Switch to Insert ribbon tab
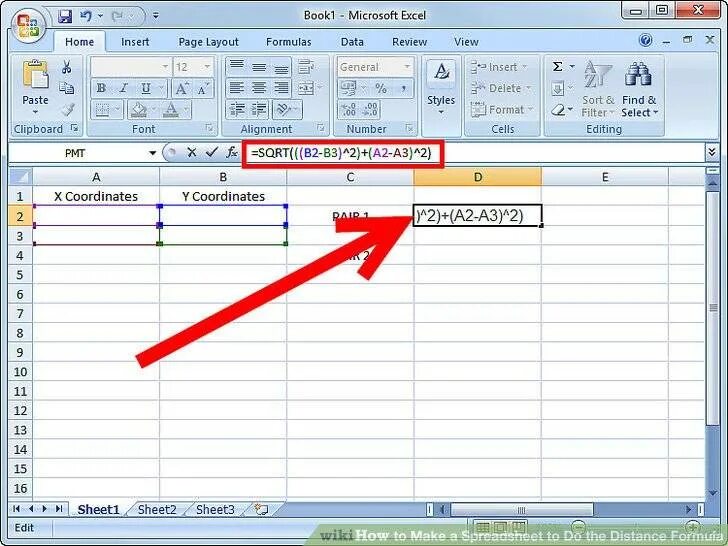The width and height of the screenshot is (728, 546). point(135,42)
